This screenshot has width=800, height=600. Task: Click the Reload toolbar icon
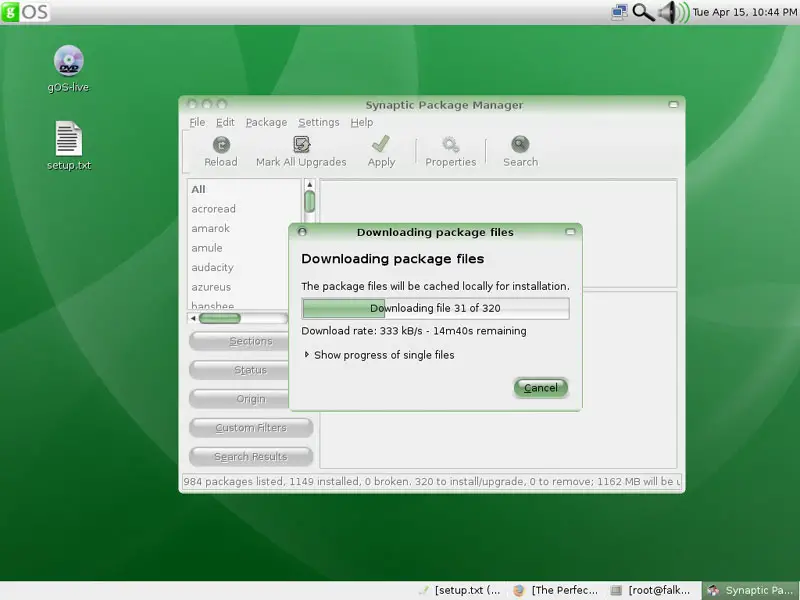coord(221,145)
